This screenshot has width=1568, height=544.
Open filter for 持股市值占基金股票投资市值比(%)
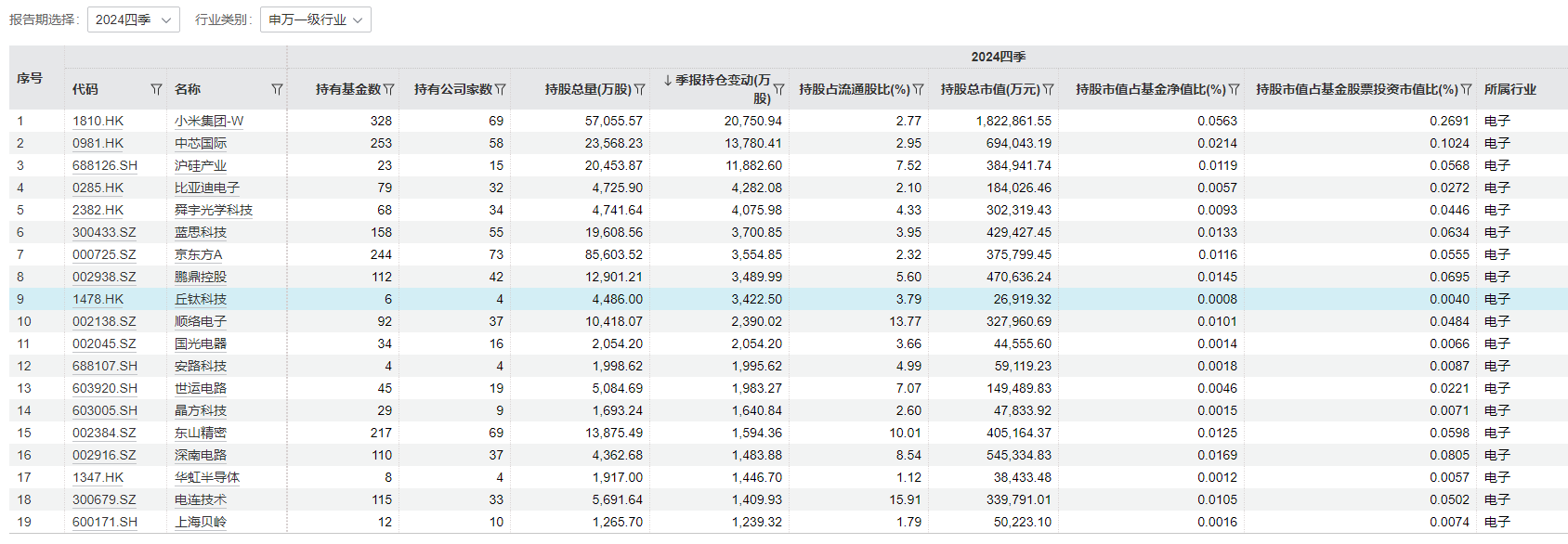tap(1466, 89)
